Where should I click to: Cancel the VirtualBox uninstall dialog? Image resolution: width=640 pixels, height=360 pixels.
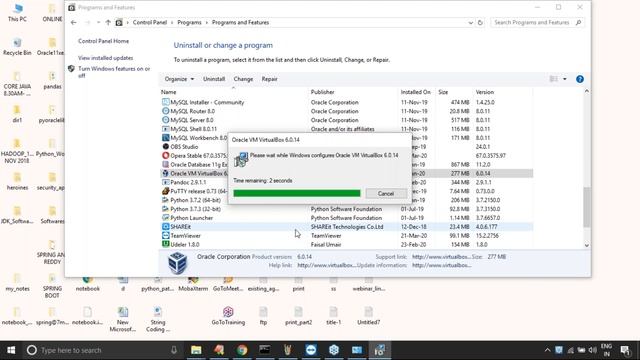click(x=386, y=193)
